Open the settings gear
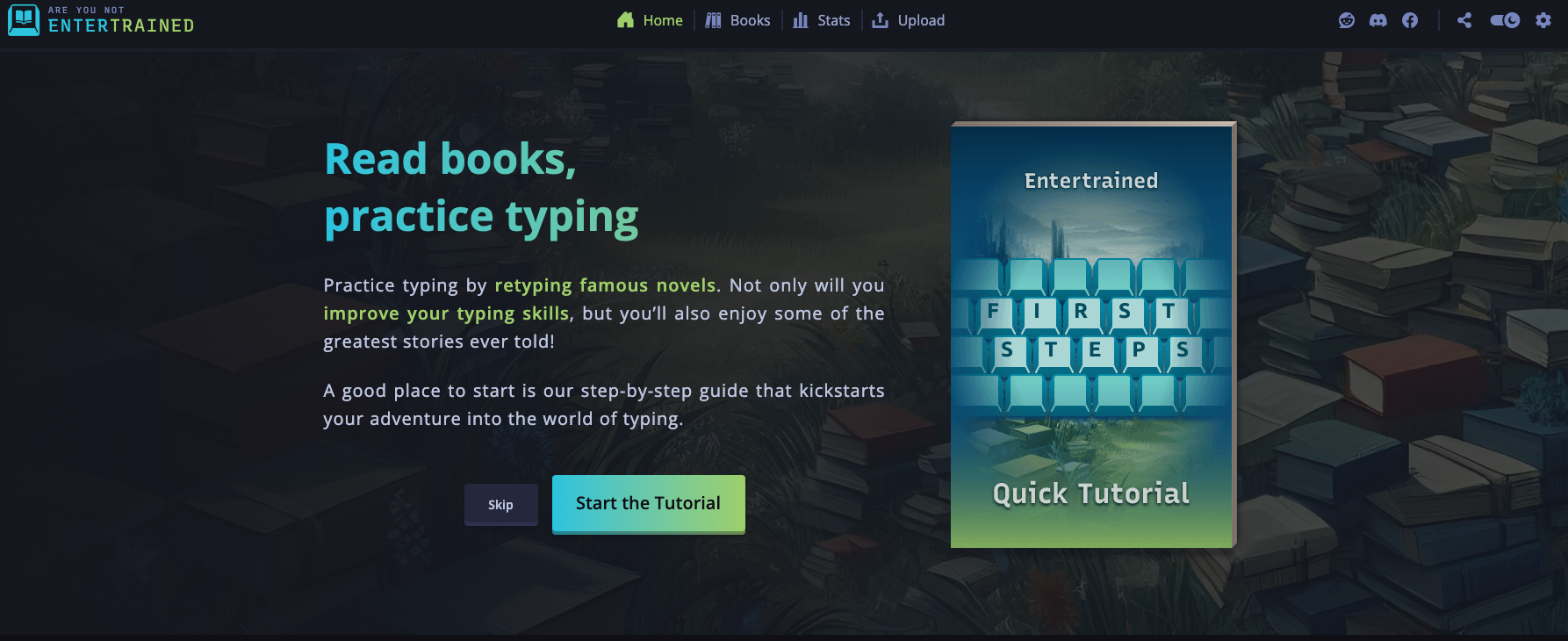Image resolution: width=1568 pixels, height=641 pixels. [1543, 20]
